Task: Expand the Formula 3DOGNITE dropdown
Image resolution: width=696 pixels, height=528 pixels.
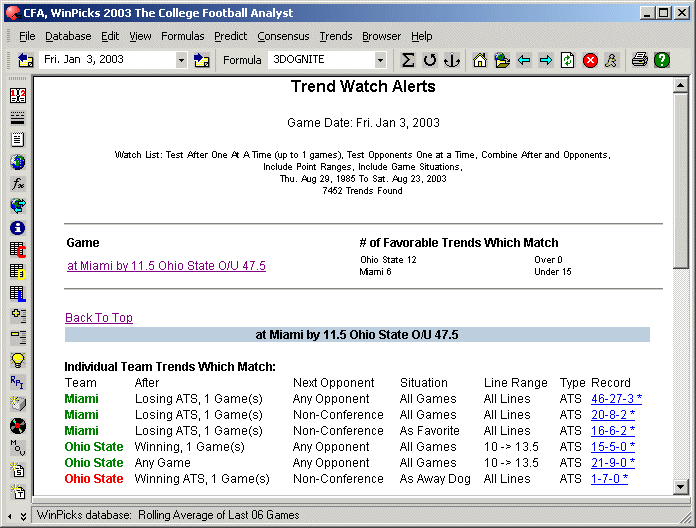Action: point(380,60)
